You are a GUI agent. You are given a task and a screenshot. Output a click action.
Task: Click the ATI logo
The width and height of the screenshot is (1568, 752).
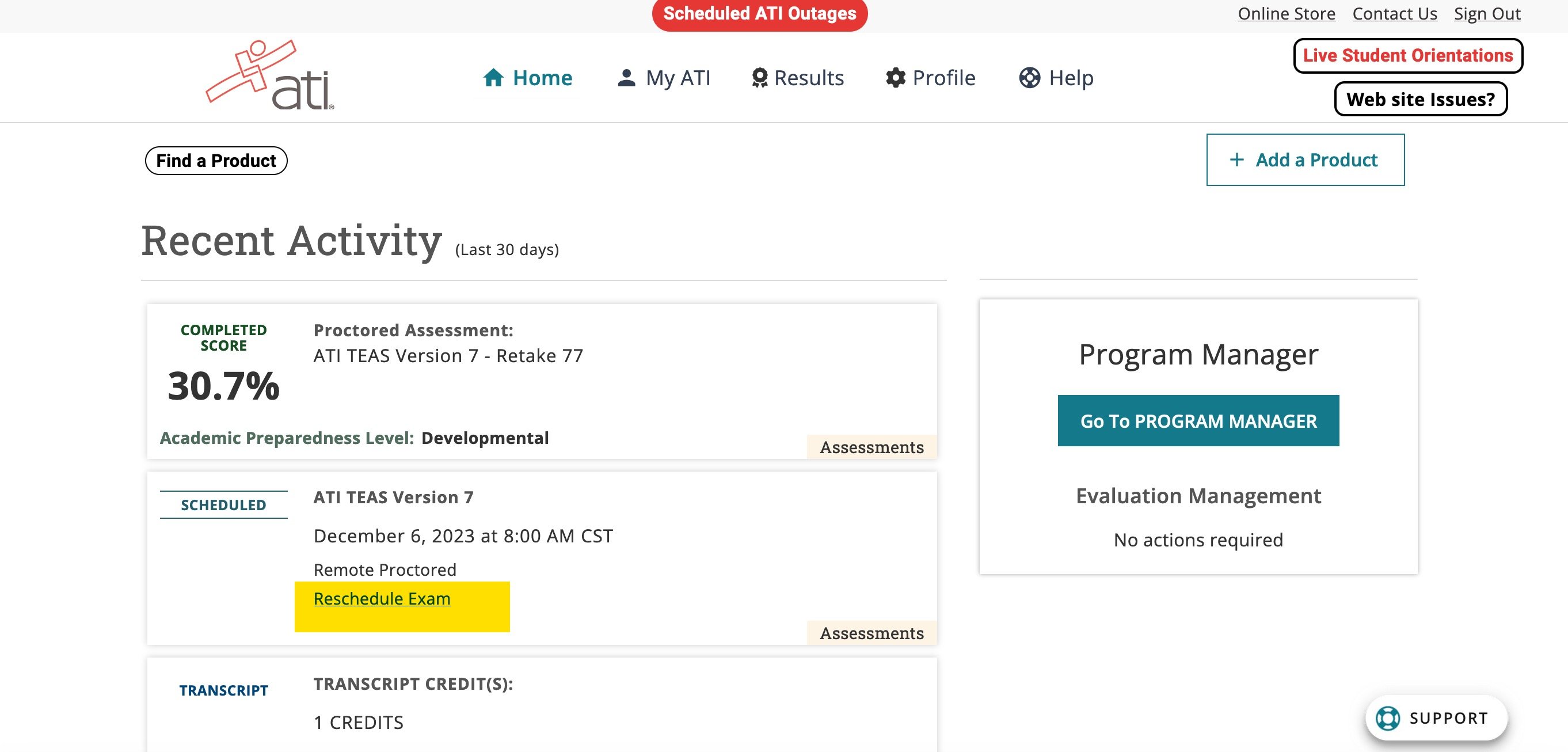(271, 75)
